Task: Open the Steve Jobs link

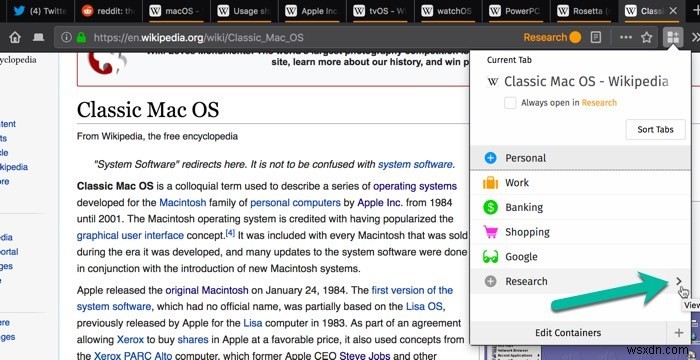Action: (x=365, y=356)
